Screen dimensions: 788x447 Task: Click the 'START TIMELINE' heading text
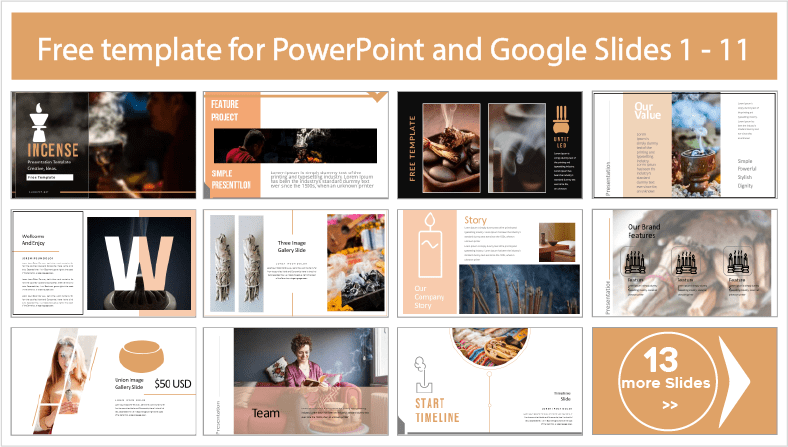(x=437, y=410)
